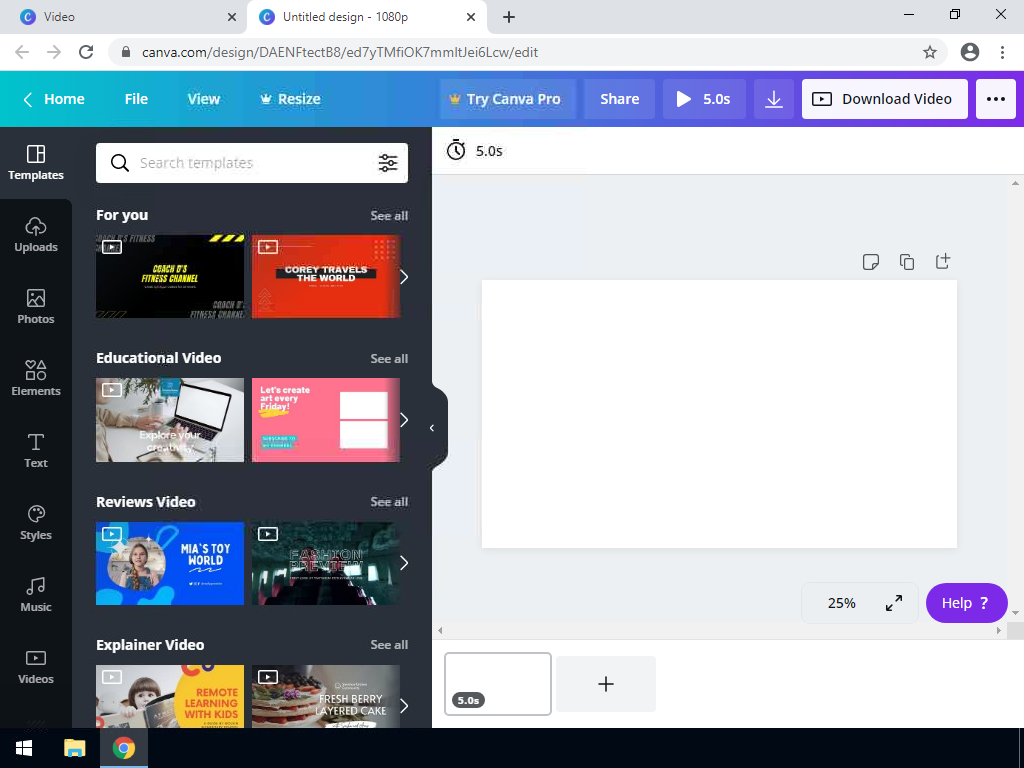Show more Educational Video templates
Image resolution: width=1024 pixels, height=768 pixels.
click(404, 420)
